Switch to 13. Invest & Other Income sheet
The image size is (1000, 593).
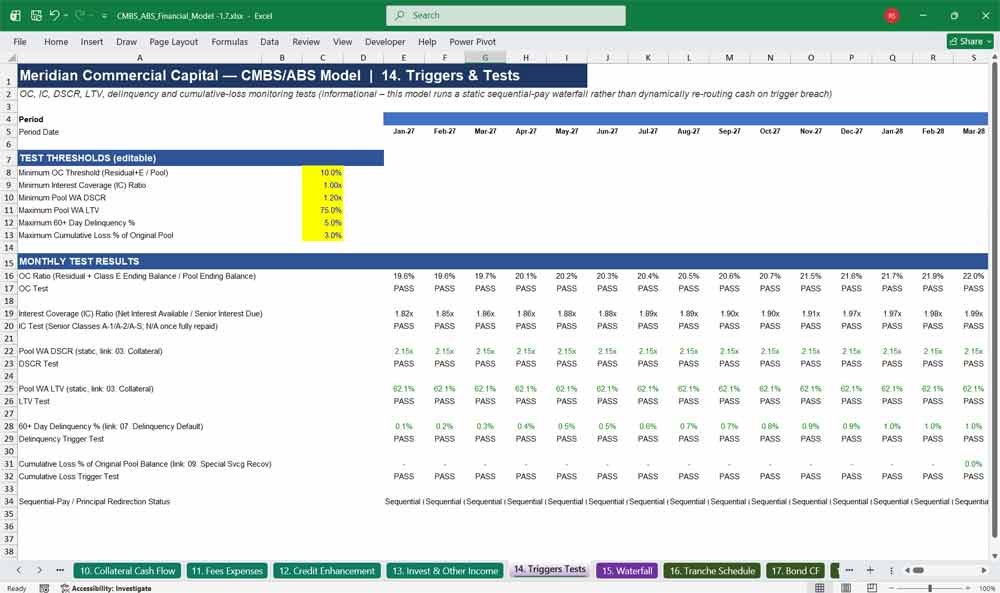coord(445,571)
